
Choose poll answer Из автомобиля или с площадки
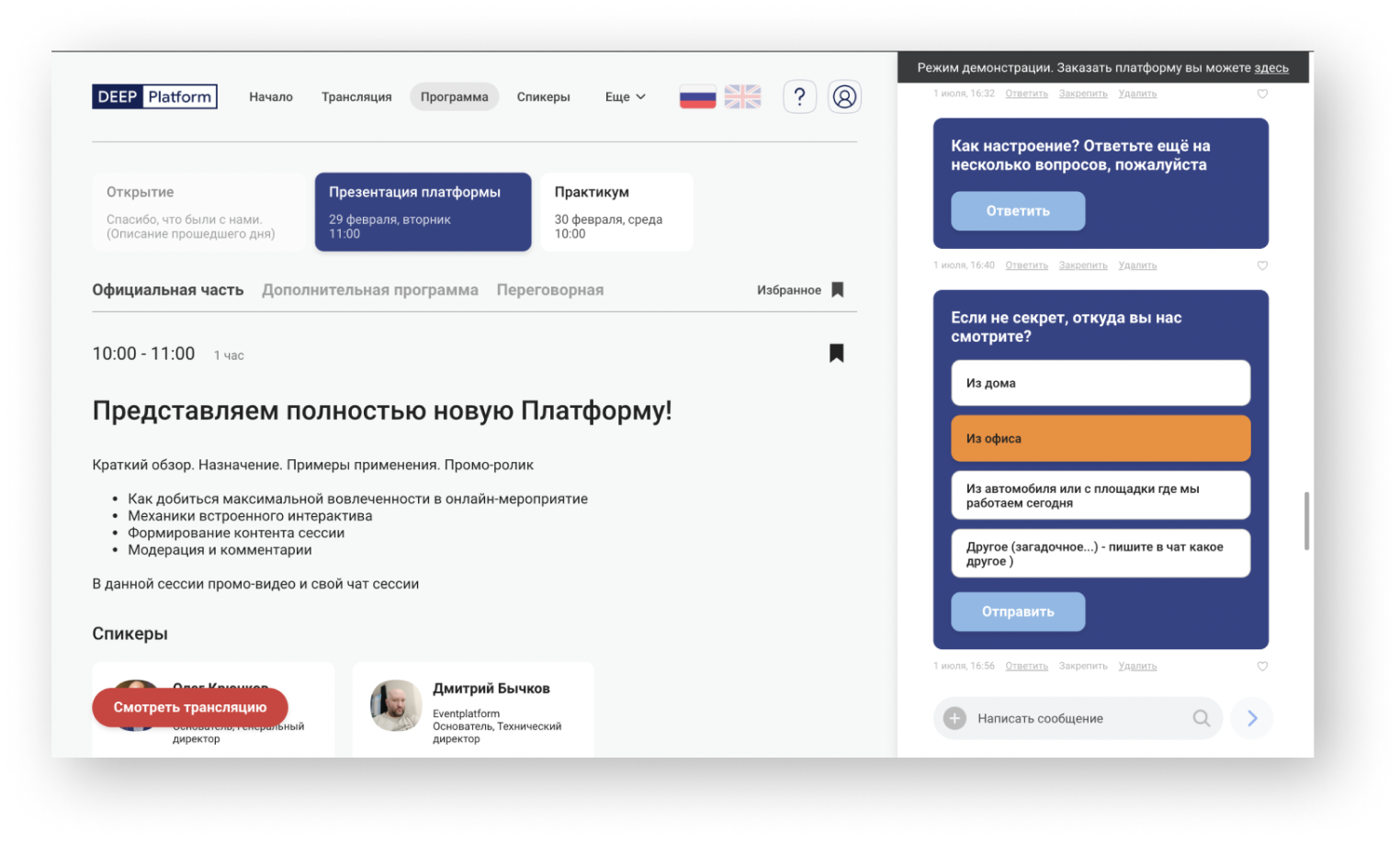coord(1101,496)
